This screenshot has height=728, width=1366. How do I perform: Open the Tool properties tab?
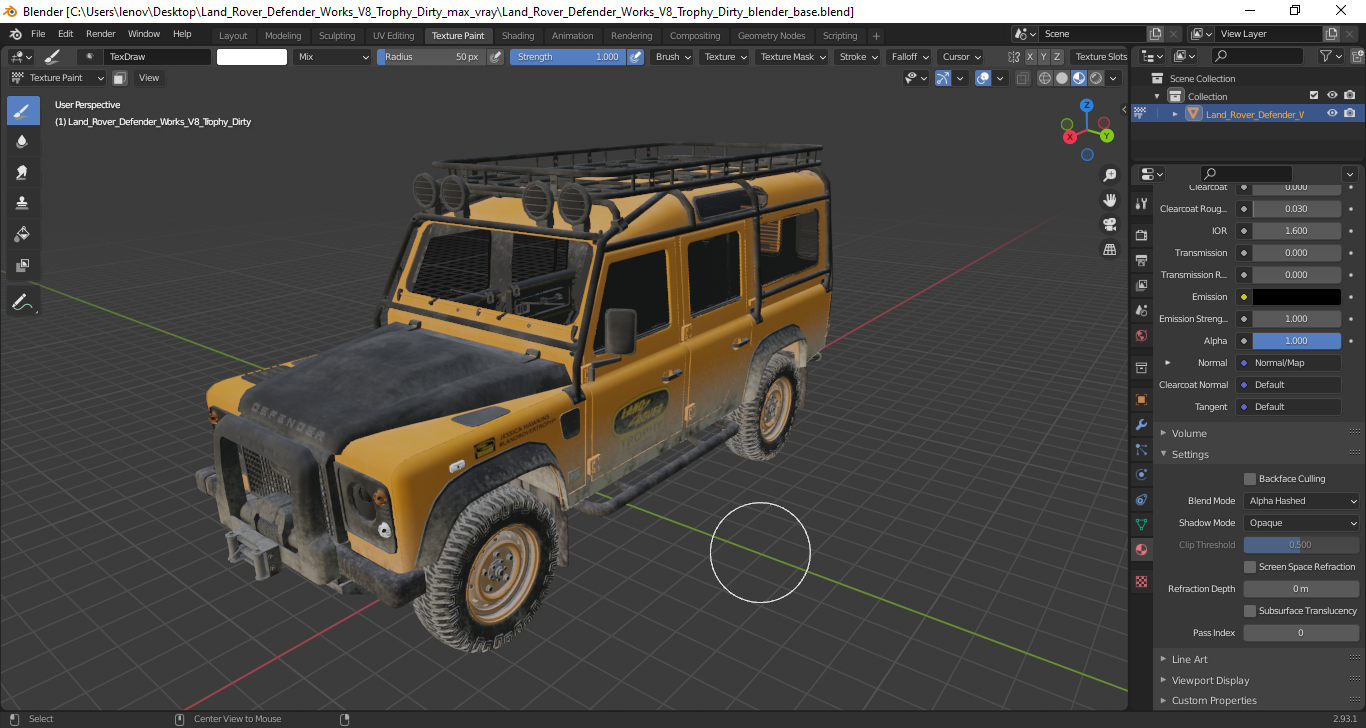[1141, 203]
